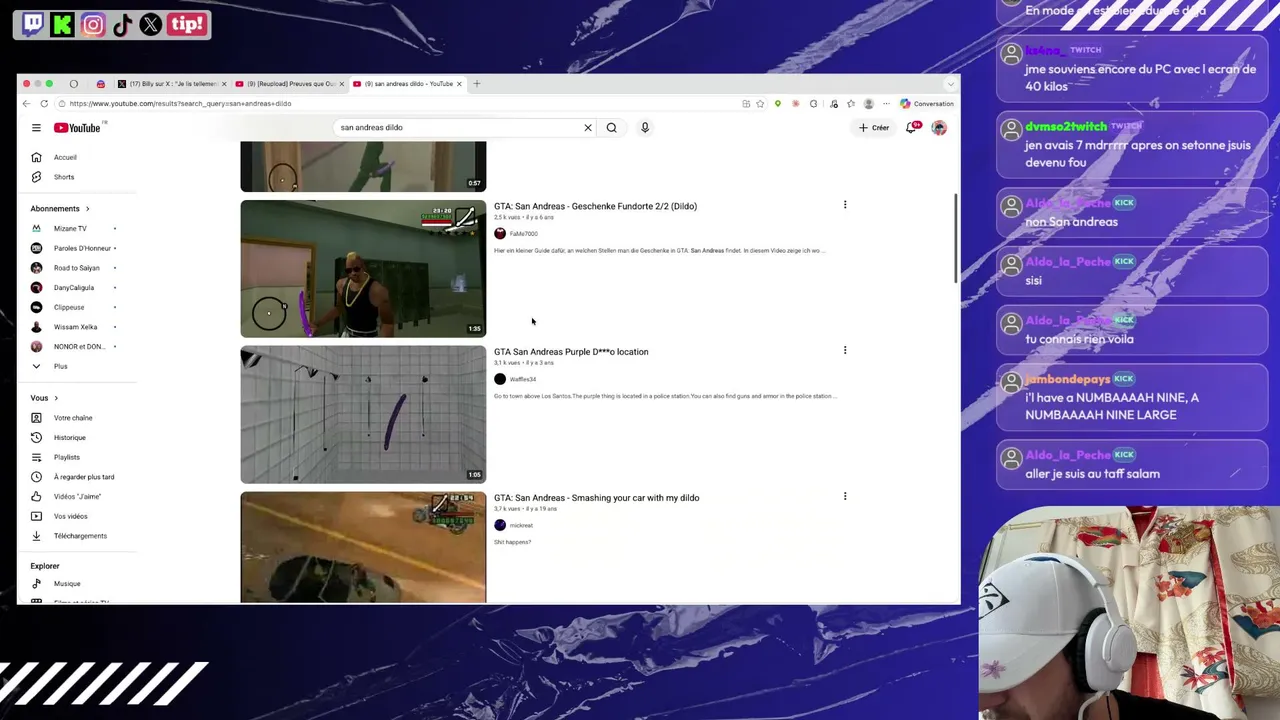
Task: Open the browser Conversation button
Action: [x=927, y=104]
